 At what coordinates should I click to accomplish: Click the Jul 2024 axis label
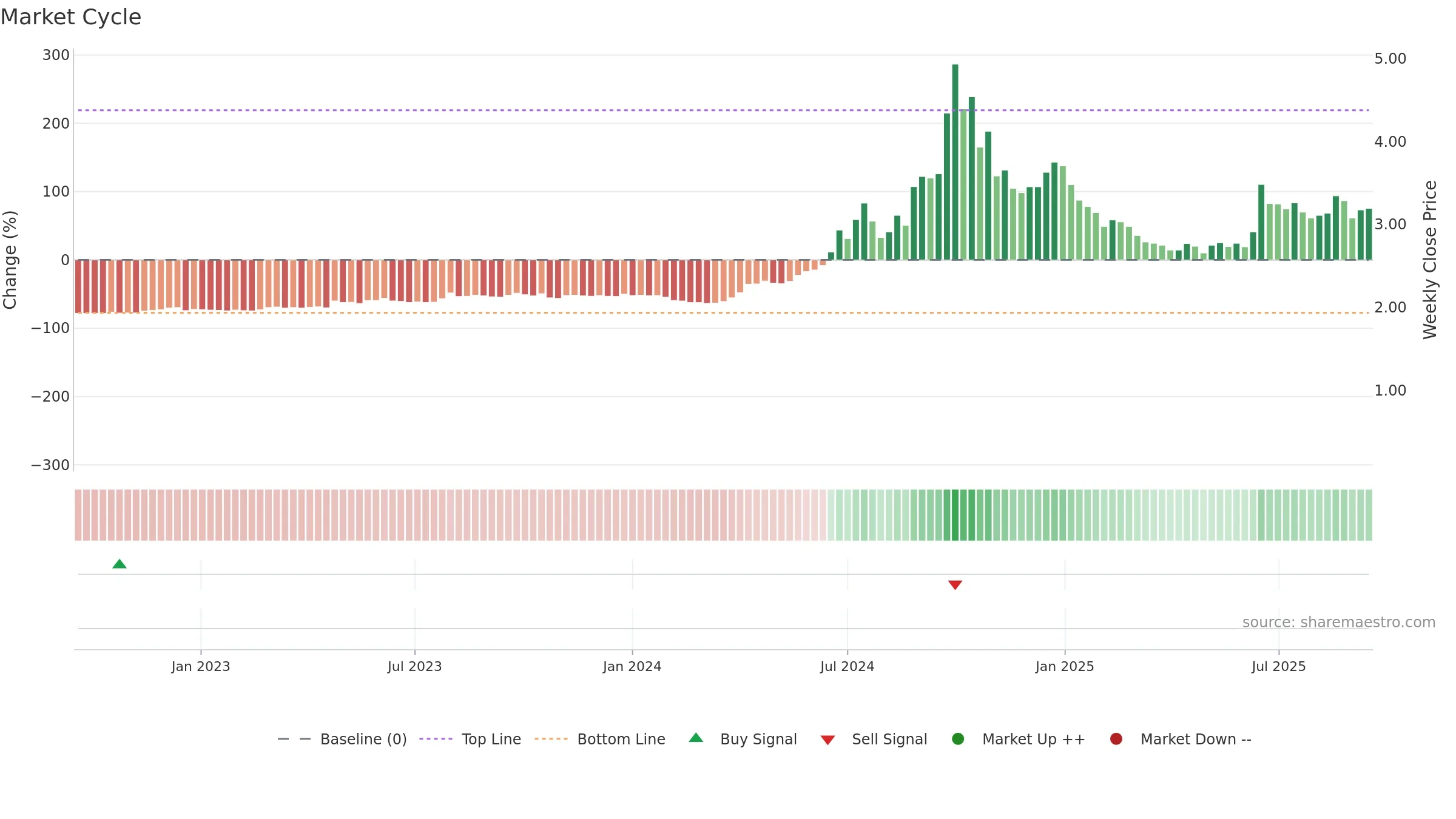(848, 666)
